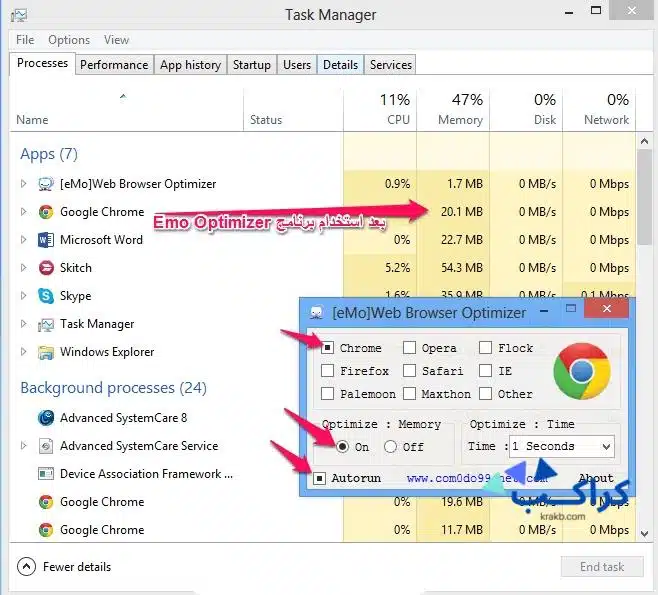Click the eMo Optimizer window title icon
658x595 pixels.
[316, 313]
